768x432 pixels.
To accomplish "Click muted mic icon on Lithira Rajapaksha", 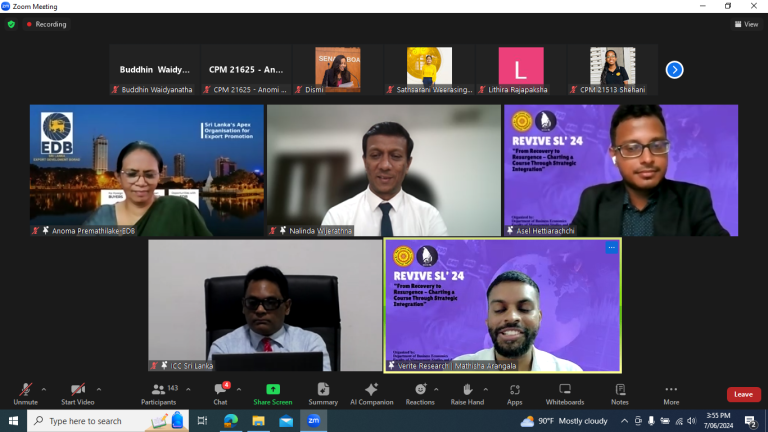I will point(482,90).
